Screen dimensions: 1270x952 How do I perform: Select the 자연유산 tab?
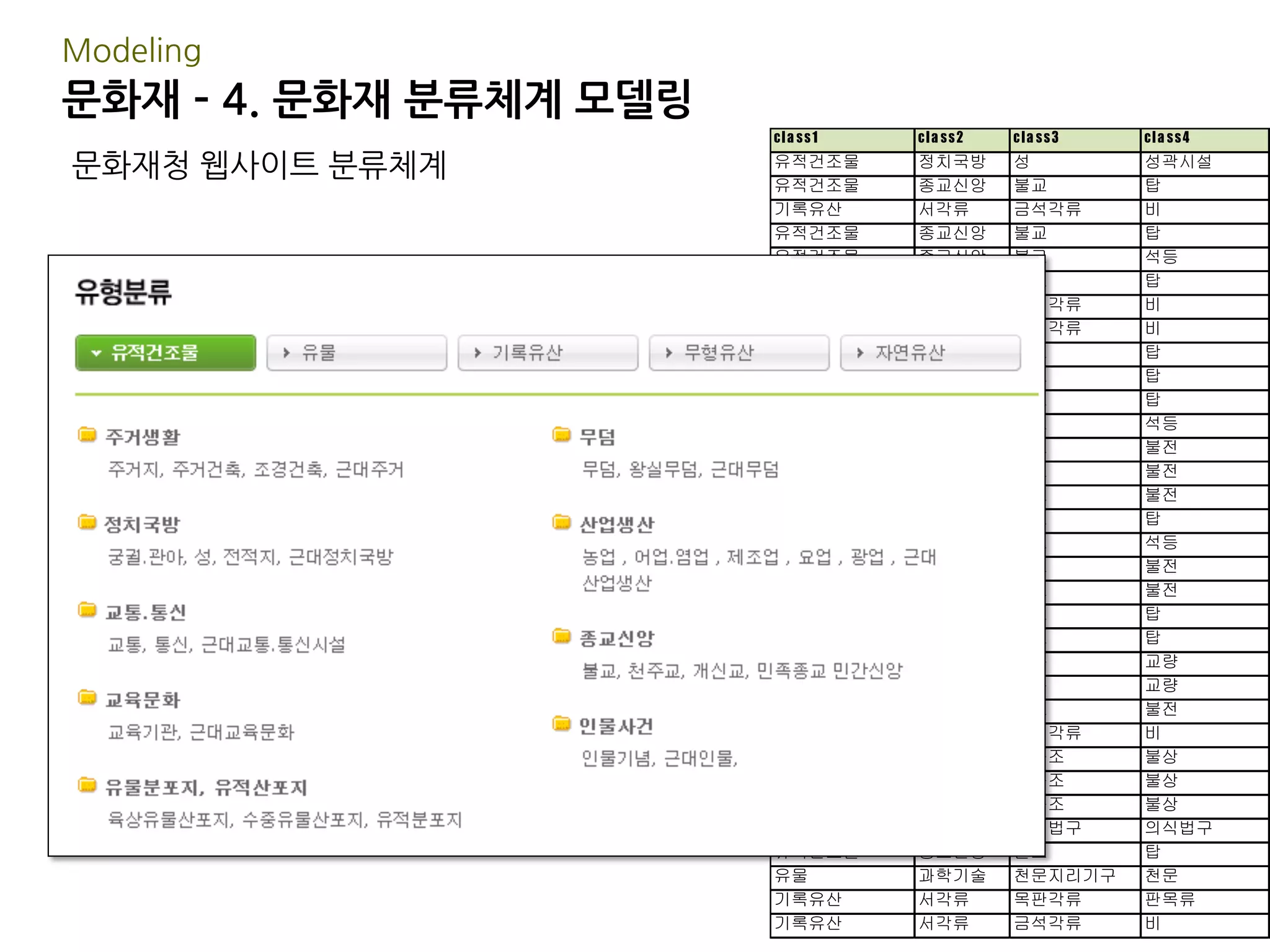click(930, 353)
